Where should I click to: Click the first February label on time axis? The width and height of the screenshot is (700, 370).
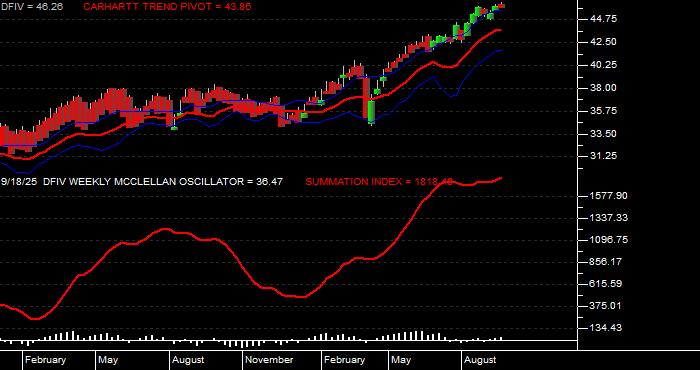[x=46, y=360]
